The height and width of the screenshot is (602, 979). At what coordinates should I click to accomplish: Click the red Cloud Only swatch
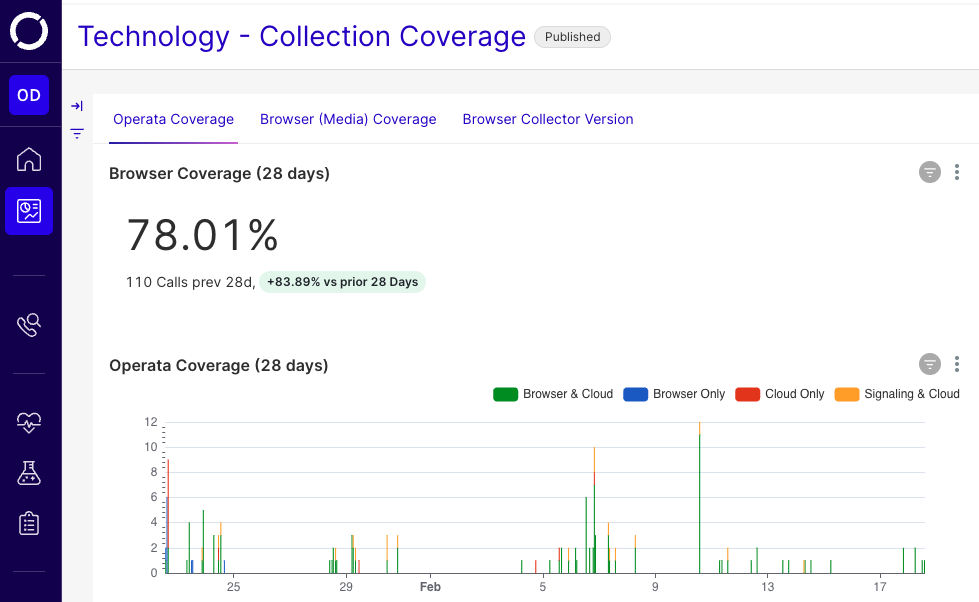coord(748,394)
